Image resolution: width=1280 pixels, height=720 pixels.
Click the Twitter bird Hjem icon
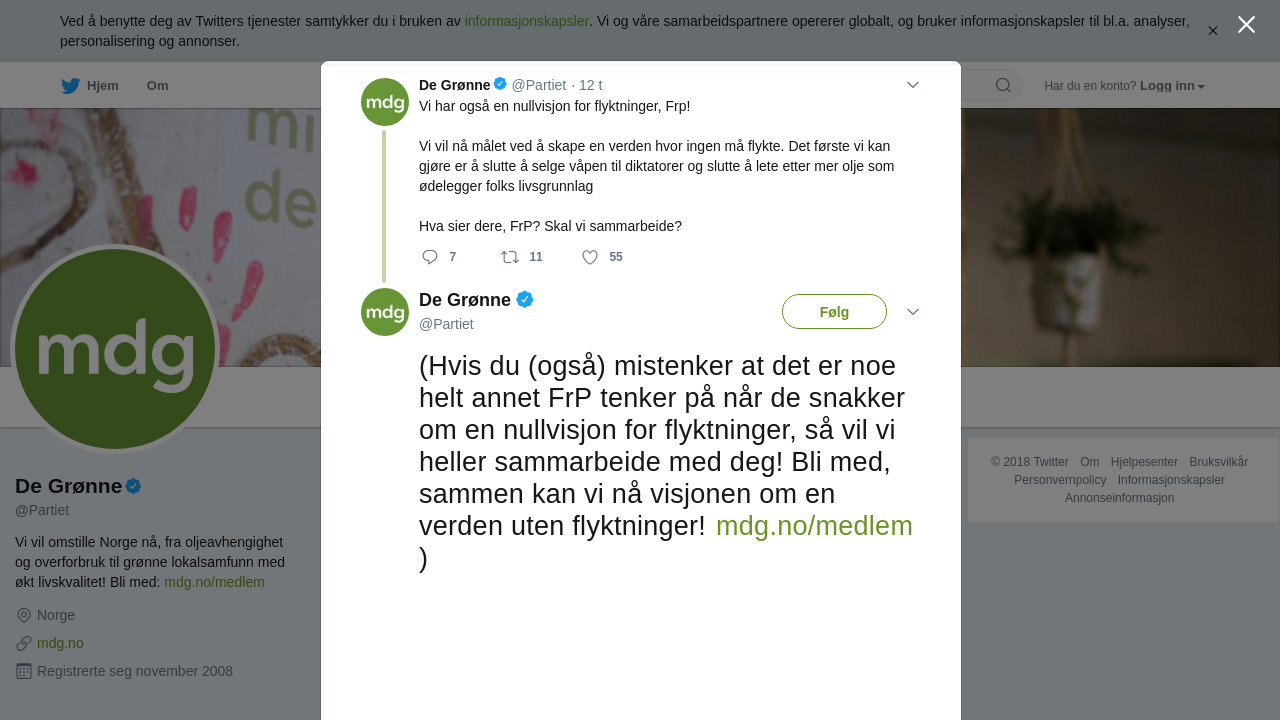[x=70, y=86]
